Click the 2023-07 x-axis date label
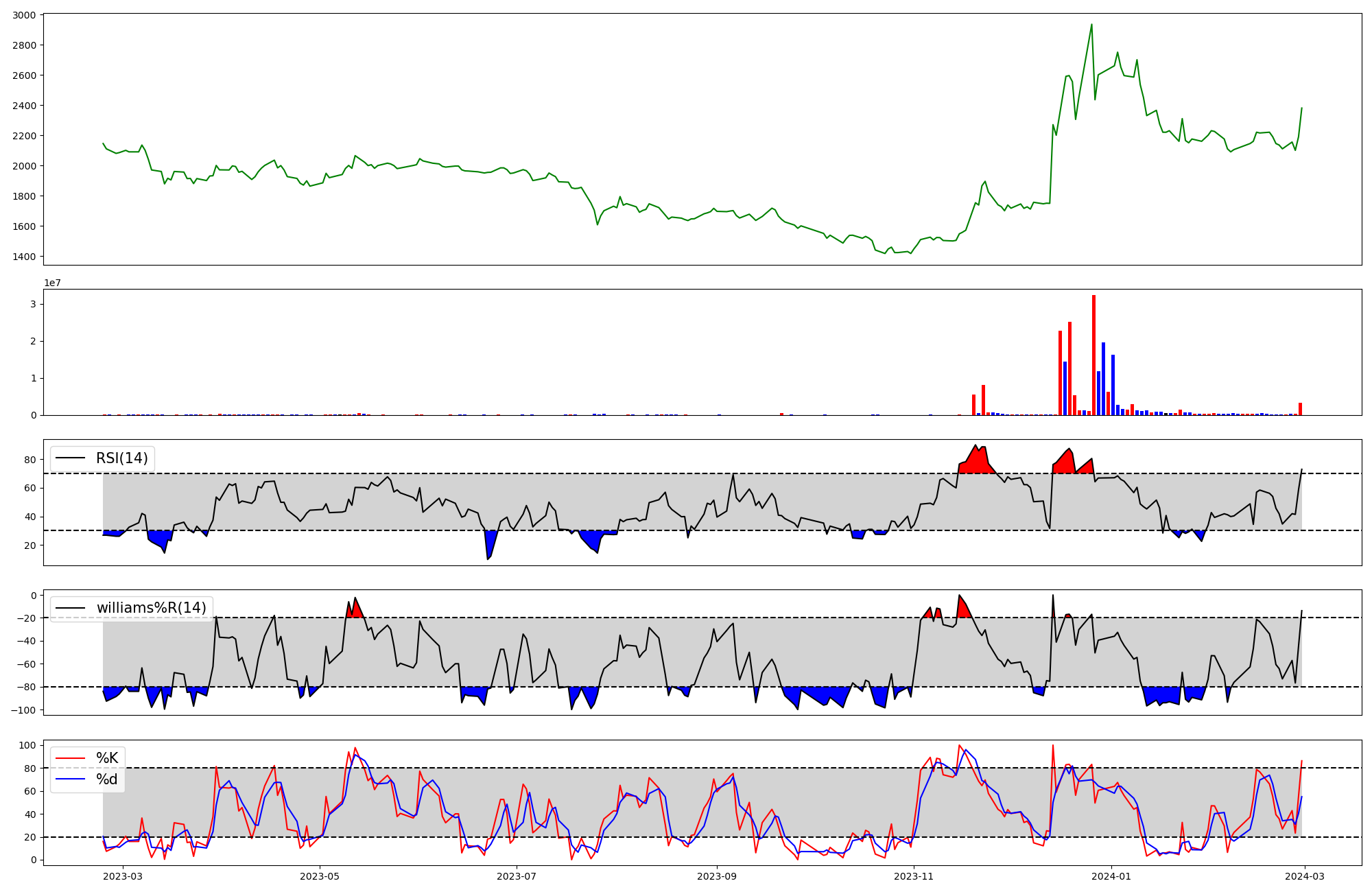The image size is (1372, 892). pyautogui.click(x=516, y=876)
